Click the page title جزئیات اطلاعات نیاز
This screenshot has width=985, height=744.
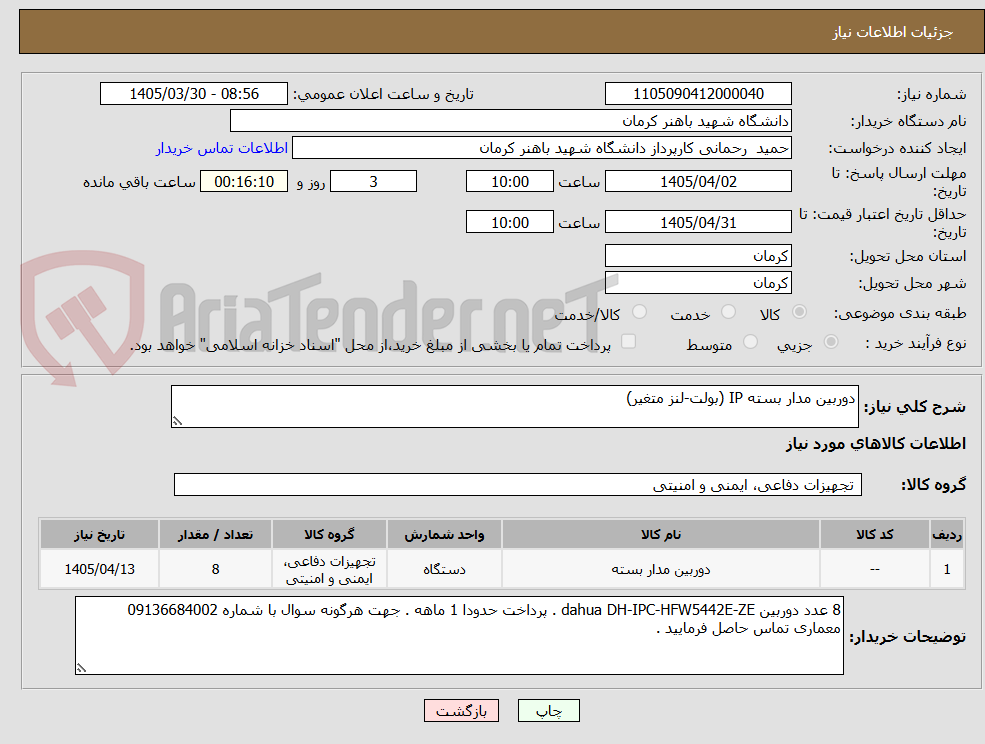click(x=893, y=32)
